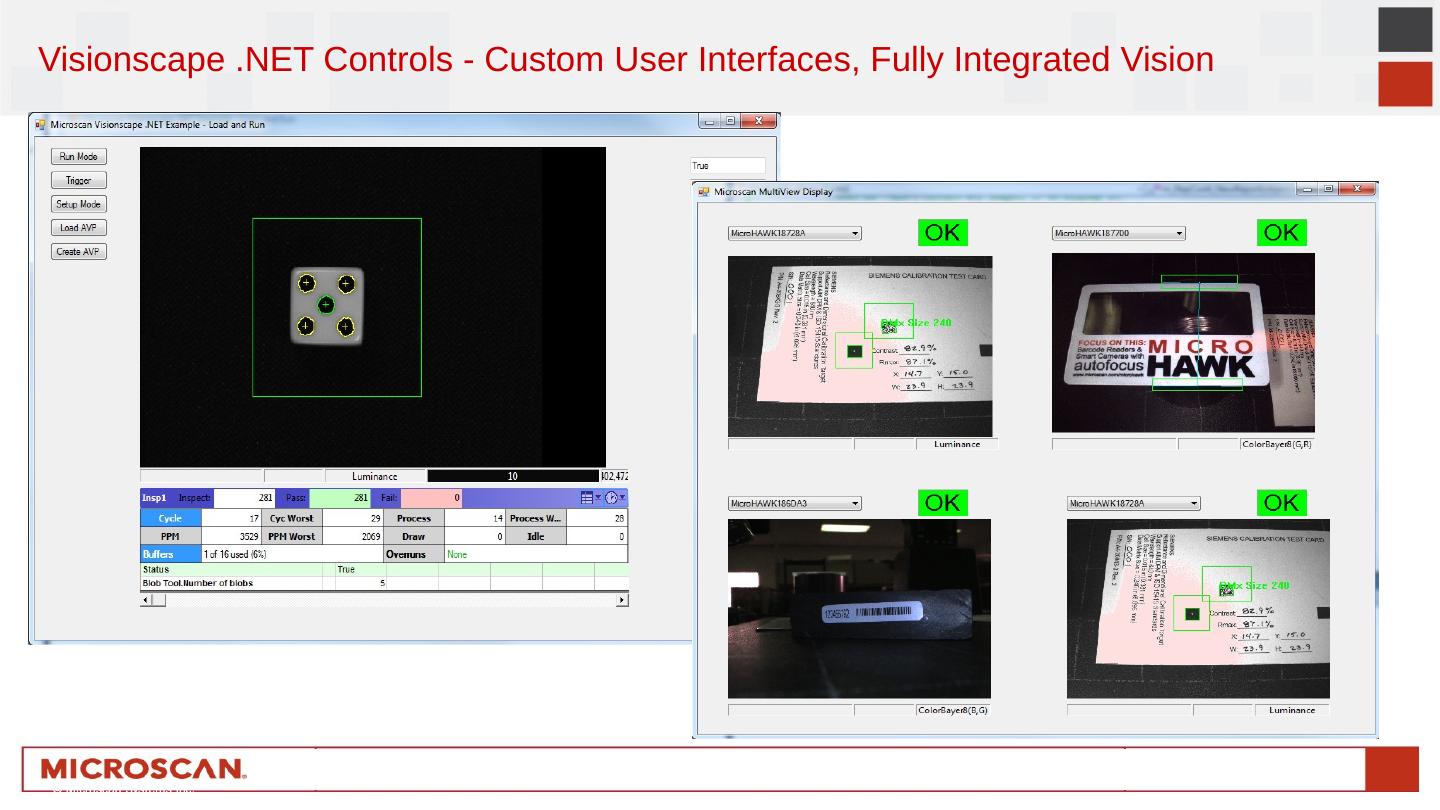Click the MultiView Display window title icon
The image size is (1440, 810).
coord(704,192)
